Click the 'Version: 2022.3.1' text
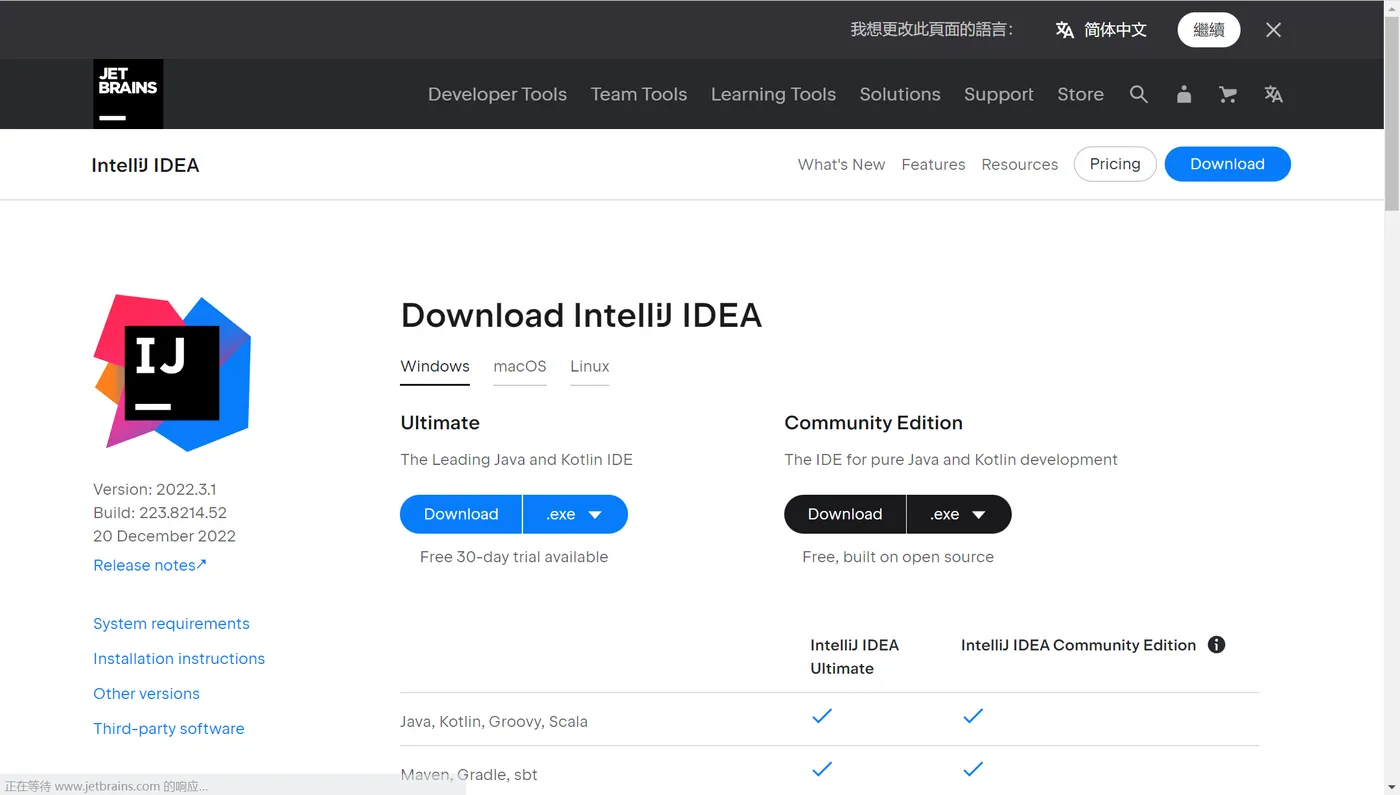 click(x=154, y=489)
